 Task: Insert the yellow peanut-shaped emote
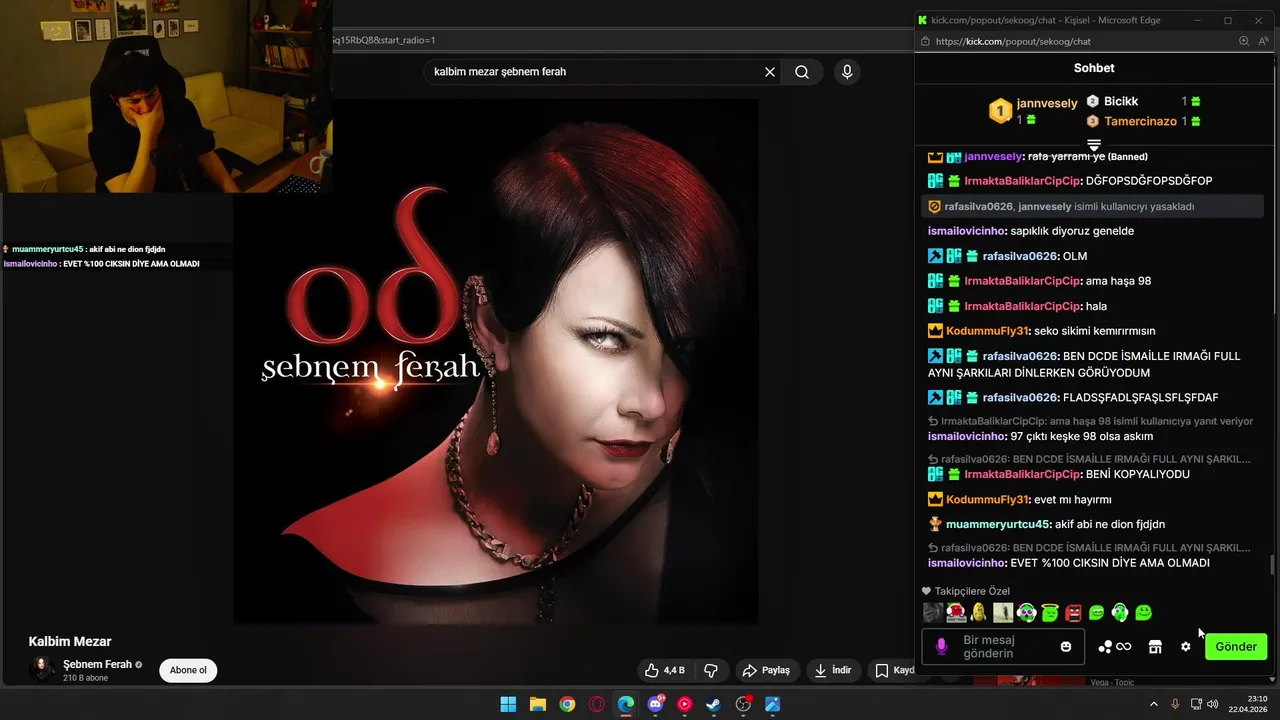pyautogui.click(x=979, y=612)
